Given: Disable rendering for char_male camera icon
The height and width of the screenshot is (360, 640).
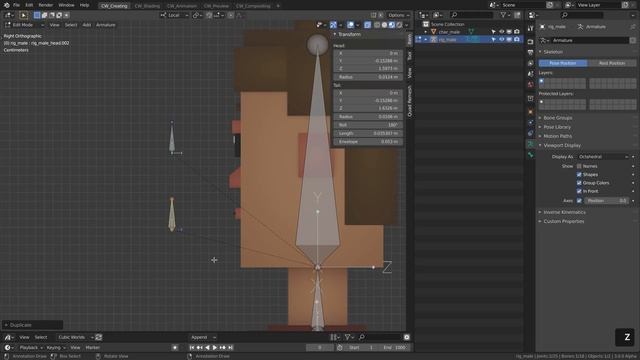Looking at the screenshot, I should coord(517,32).
